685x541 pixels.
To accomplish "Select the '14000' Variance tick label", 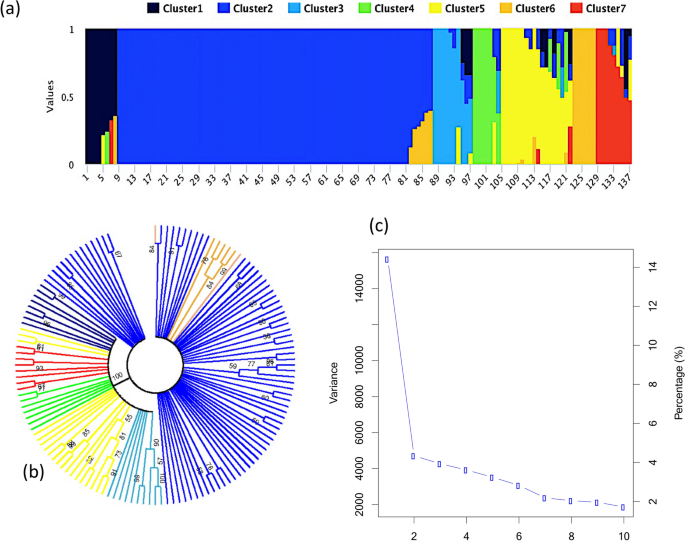I will pyautogui.click(x=365, y=288).
